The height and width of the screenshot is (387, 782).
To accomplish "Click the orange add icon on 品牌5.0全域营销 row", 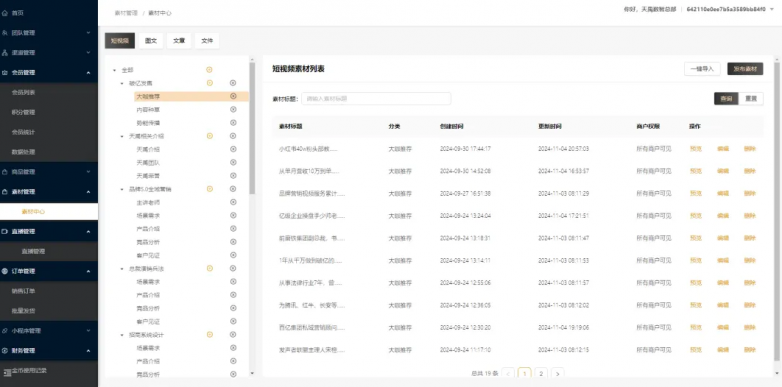I will pyautogui.click(x=209, y=189).
